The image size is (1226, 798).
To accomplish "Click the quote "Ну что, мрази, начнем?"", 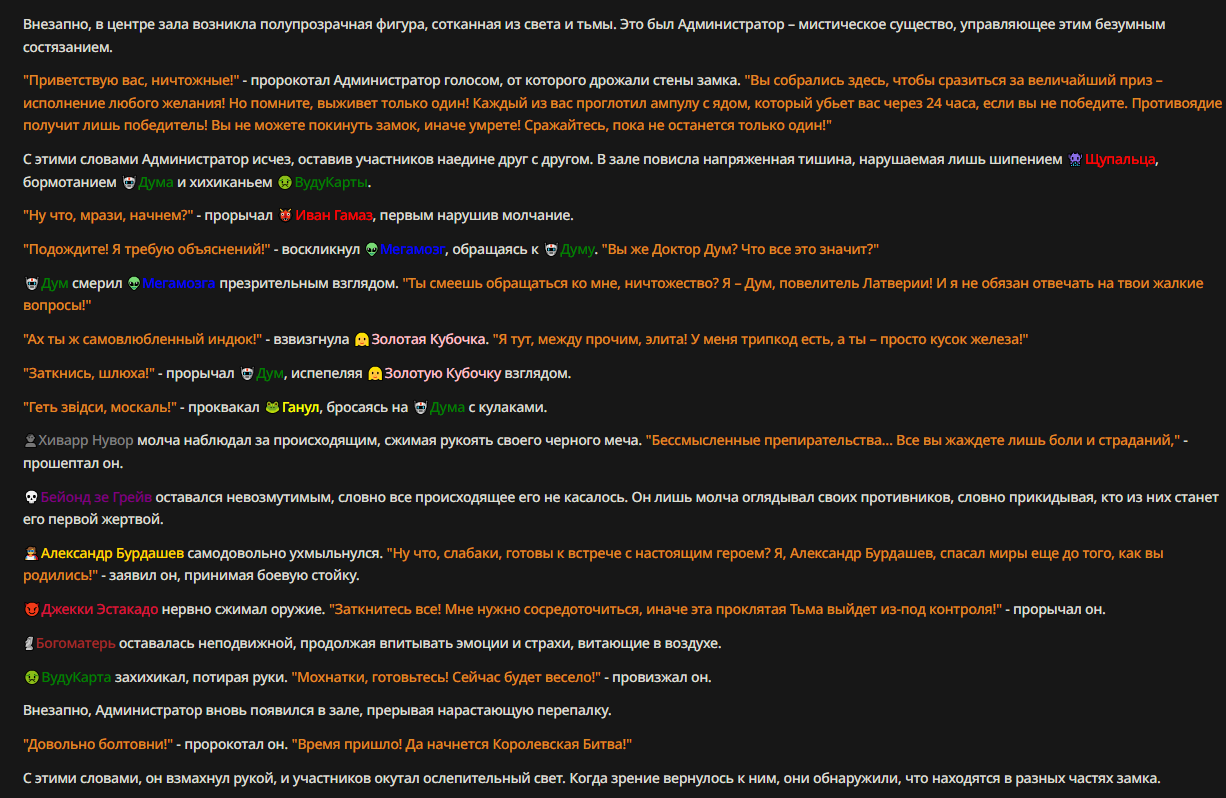I will point(108,216).
